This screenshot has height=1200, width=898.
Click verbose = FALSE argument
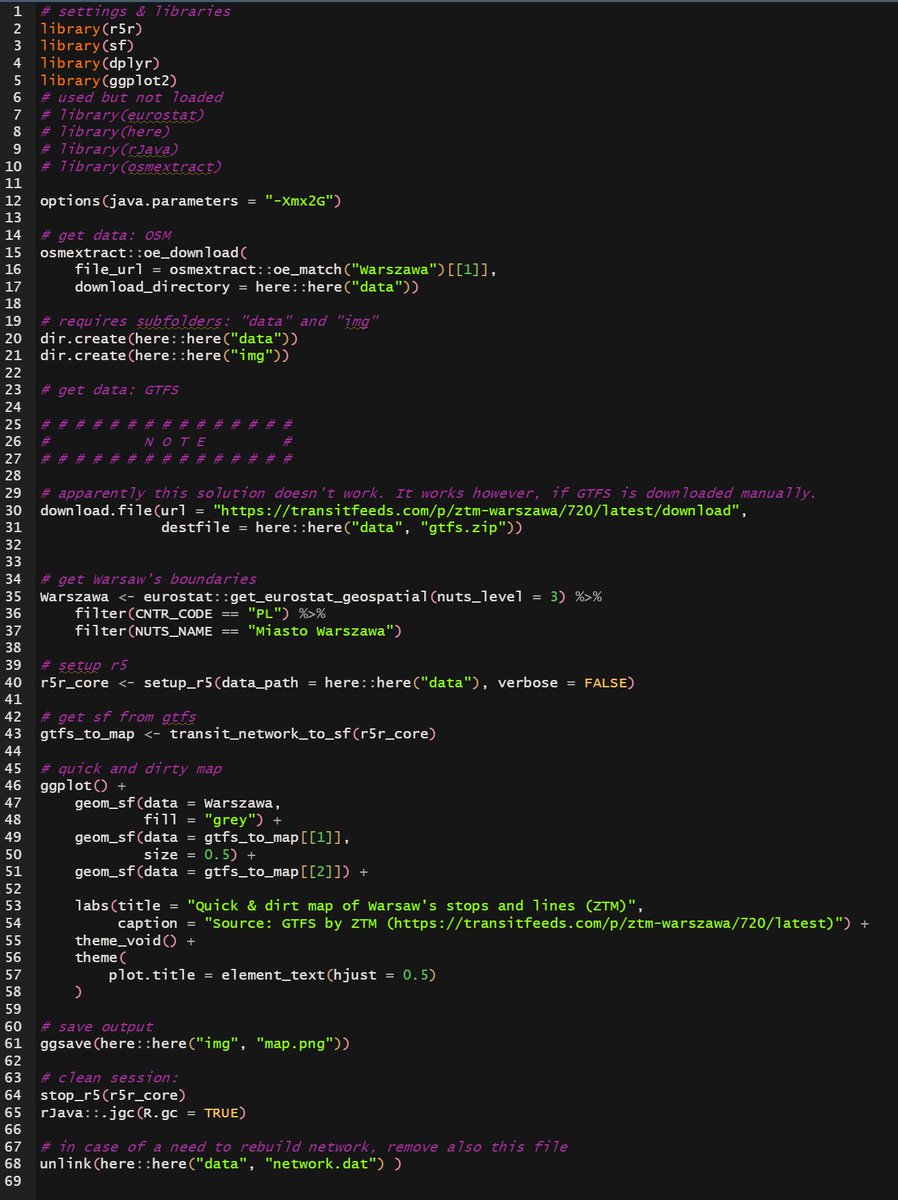(561, 682)
